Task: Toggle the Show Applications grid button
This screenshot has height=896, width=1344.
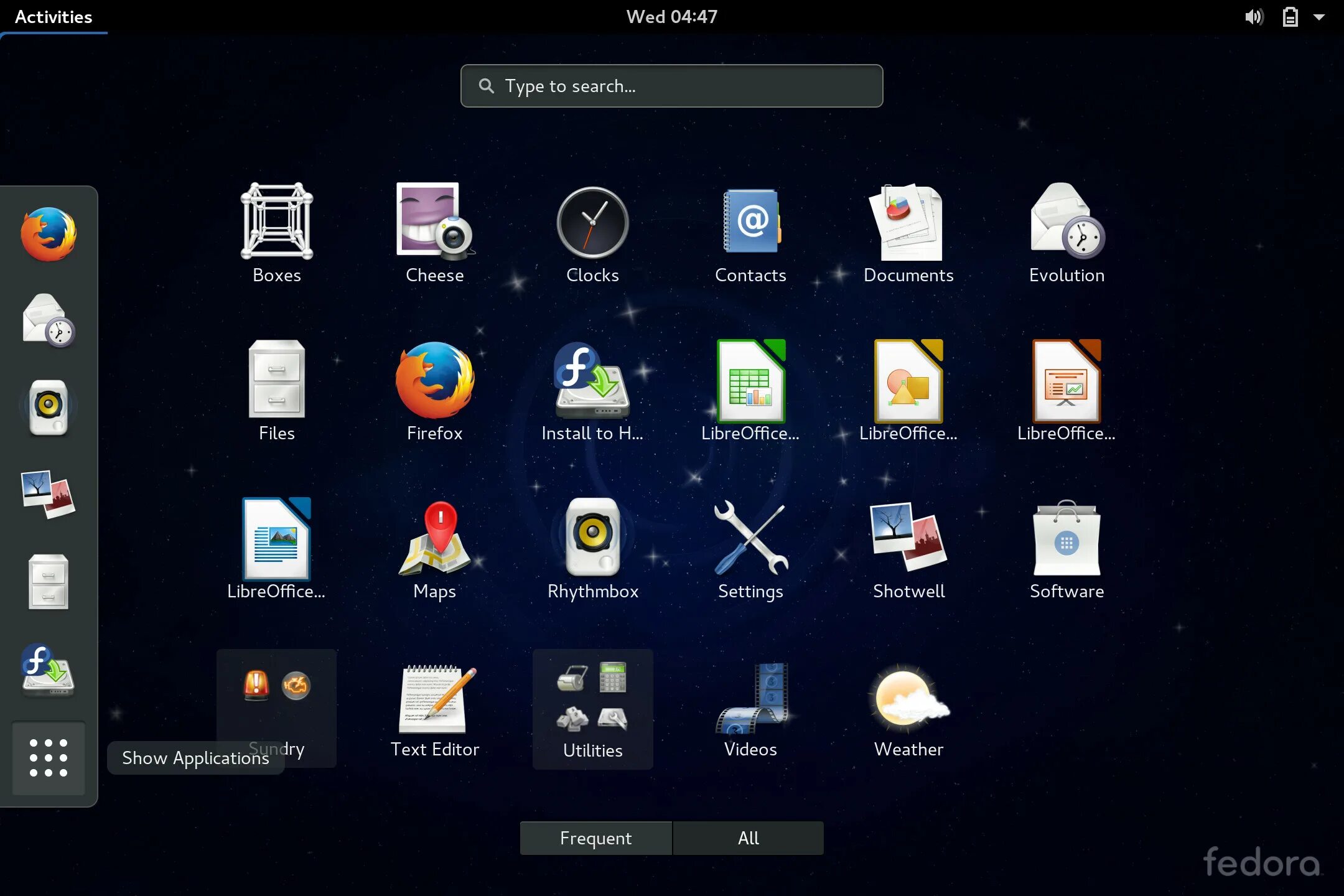Action: (x=49, y=758)
